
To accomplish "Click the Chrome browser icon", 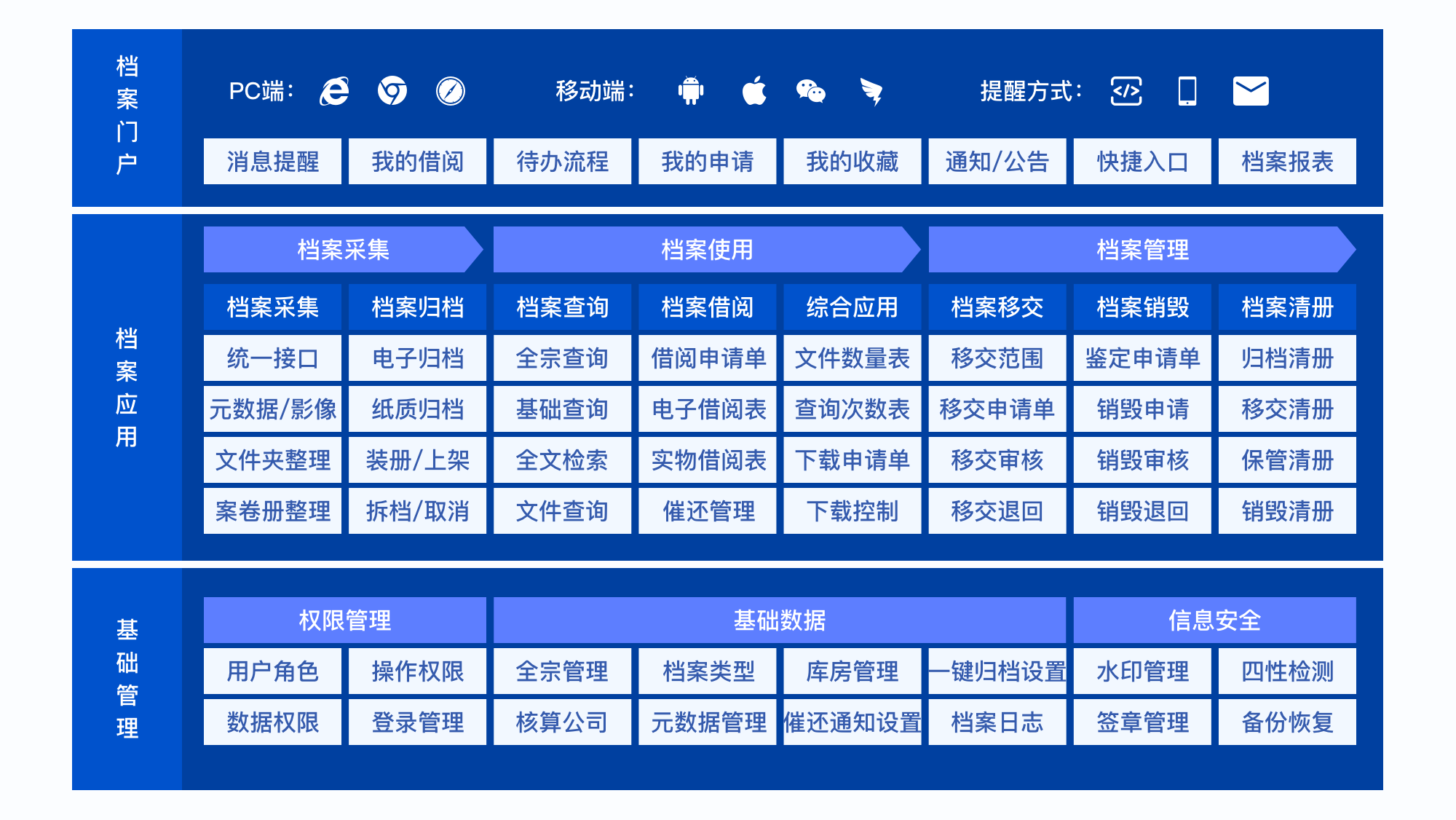I will point(392,91).
